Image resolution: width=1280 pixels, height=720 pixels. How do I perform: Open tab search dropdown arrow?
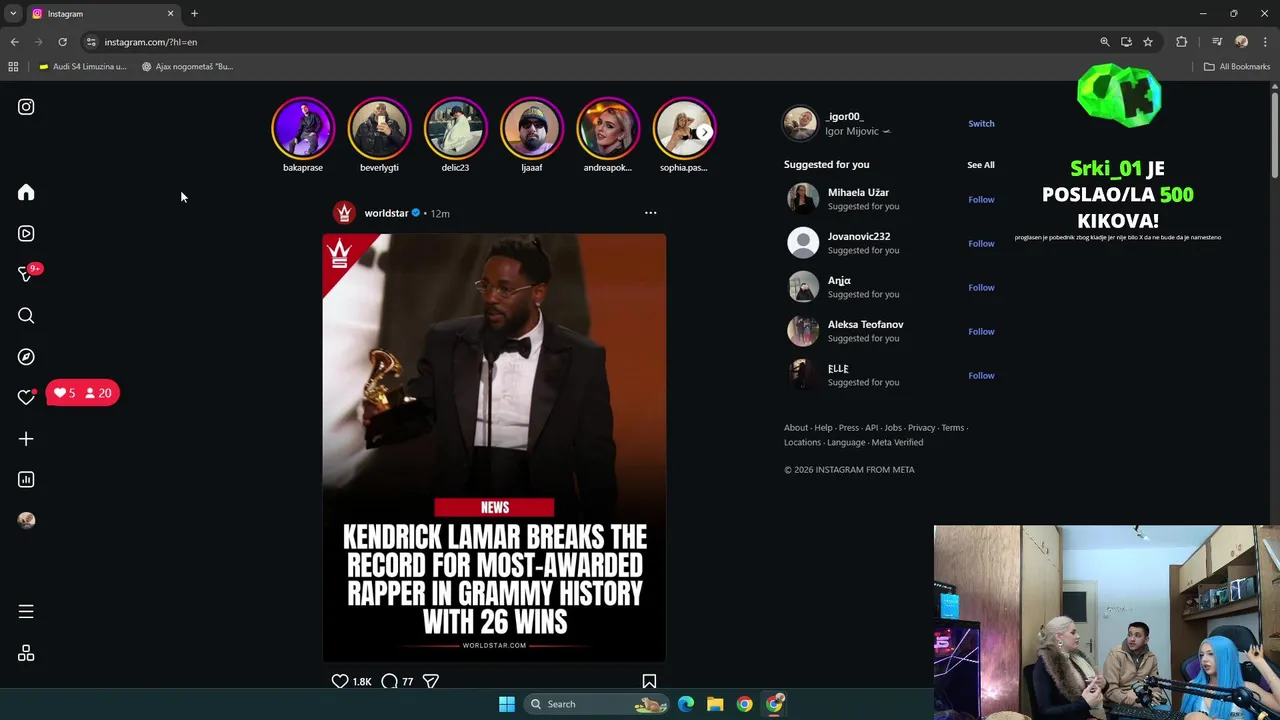point(13,14)
